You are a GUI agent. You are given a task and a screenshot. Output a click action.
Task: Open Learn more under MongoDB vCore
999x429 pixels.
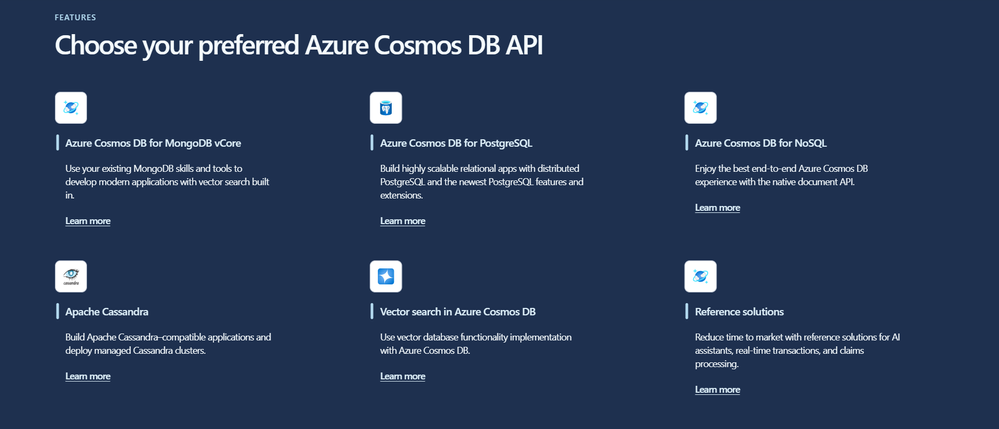(88, 221)
